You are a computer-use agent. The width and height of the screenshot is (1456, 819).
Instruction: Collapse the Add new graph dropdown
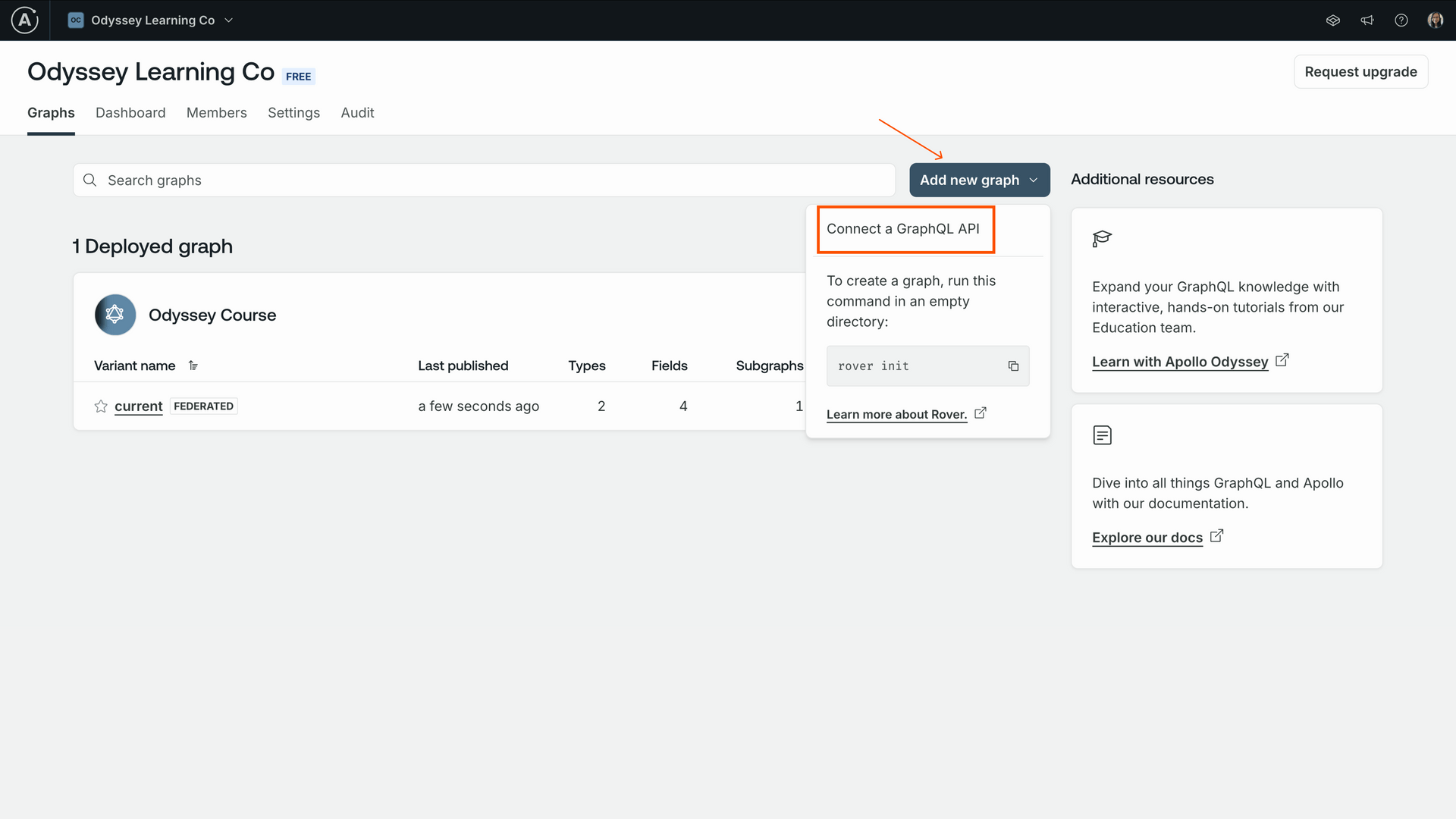coord(979,180)
